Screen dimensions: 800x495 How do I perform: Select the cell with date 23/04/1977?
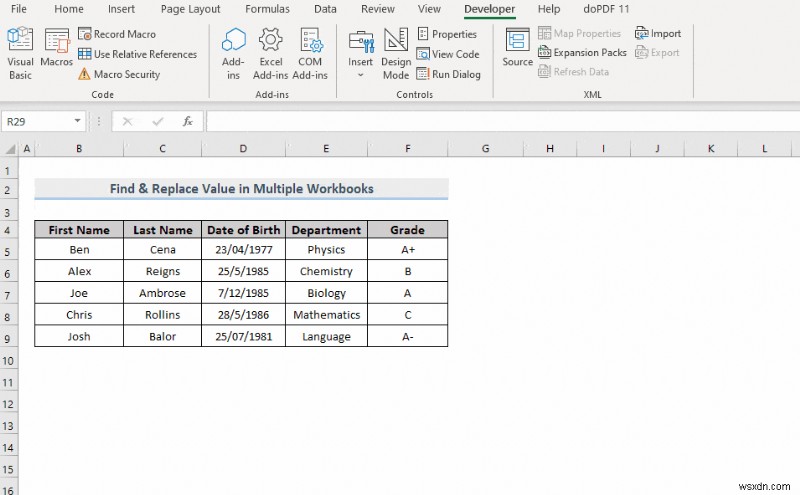pos(243,250)
